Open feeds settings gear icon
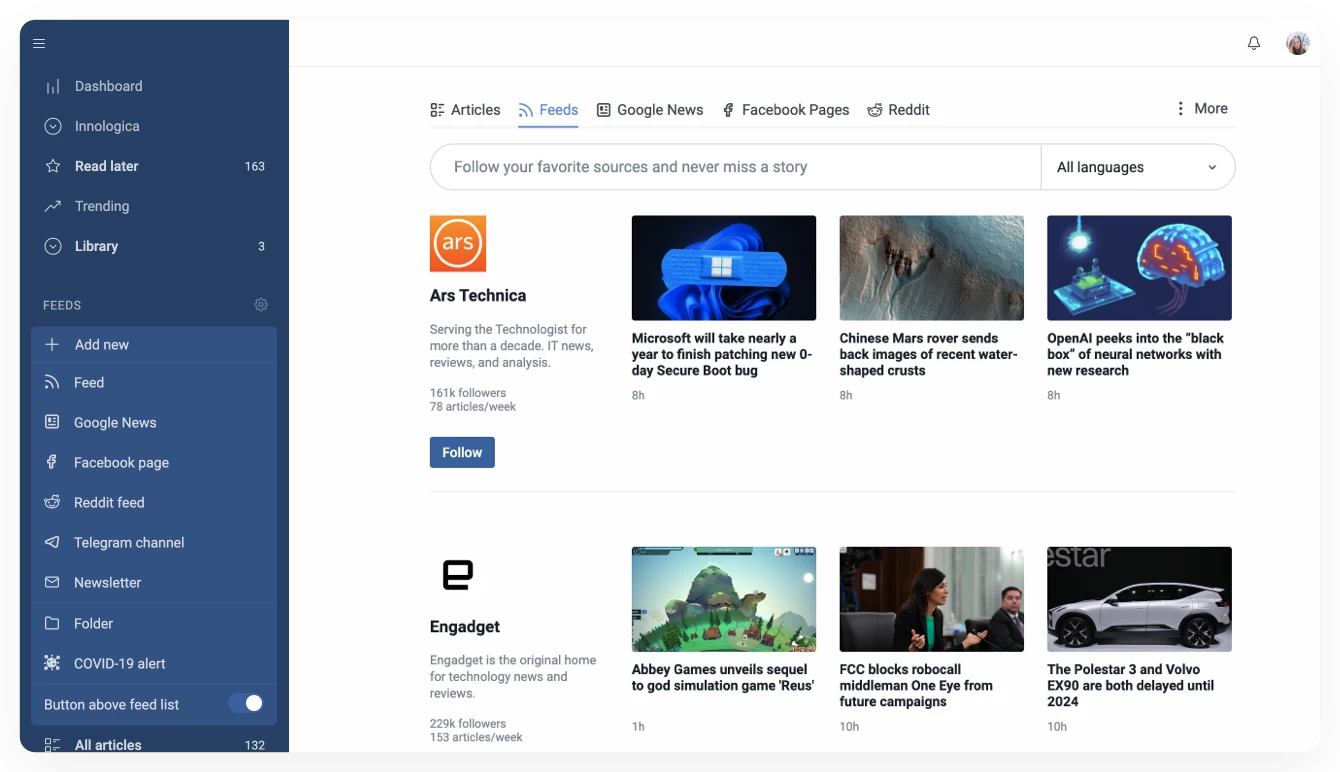 click(x=261, y=305)
